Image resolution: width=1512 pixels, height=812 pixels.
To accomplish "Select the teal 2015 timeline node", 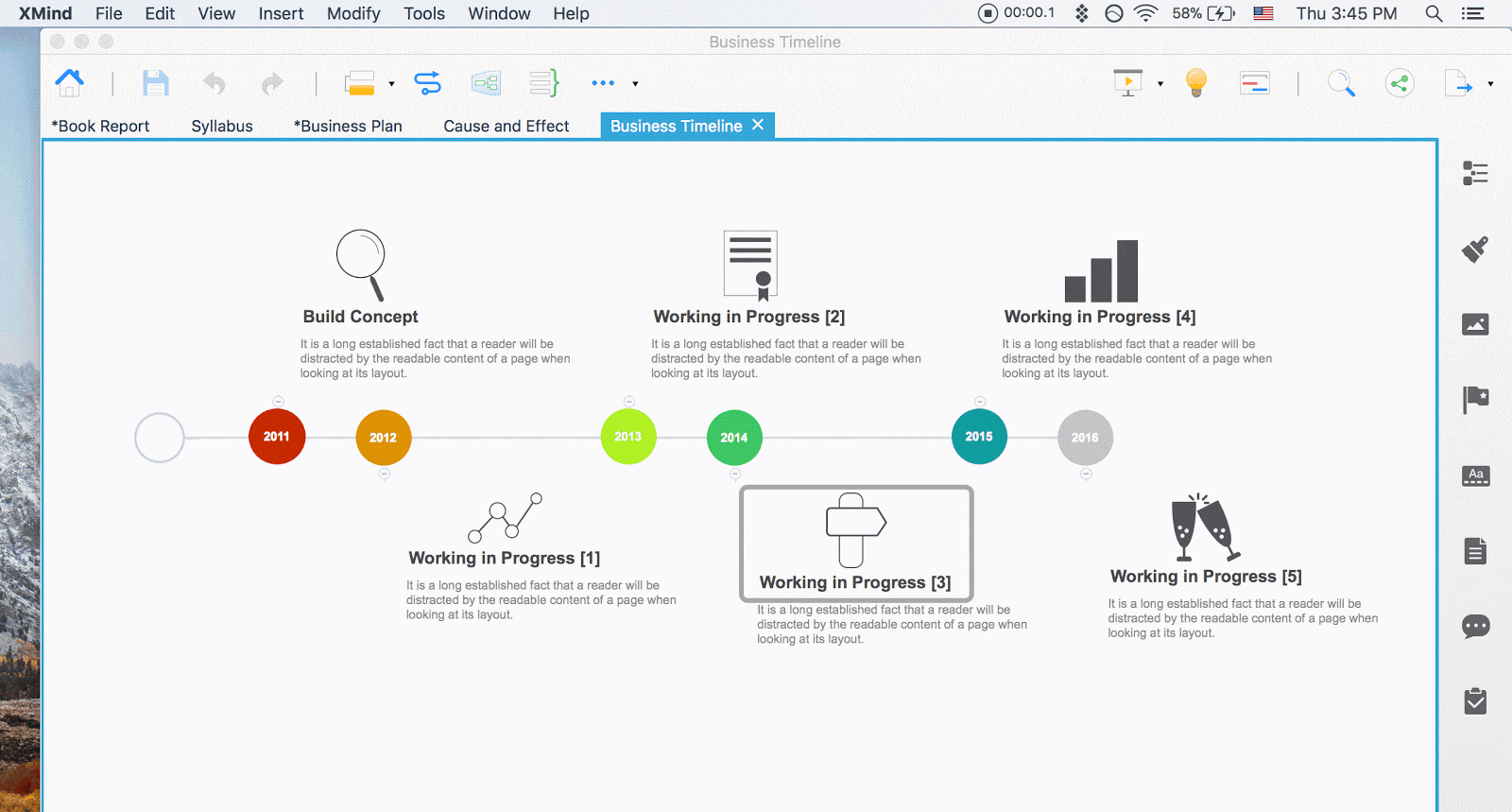I will point(979,437).
